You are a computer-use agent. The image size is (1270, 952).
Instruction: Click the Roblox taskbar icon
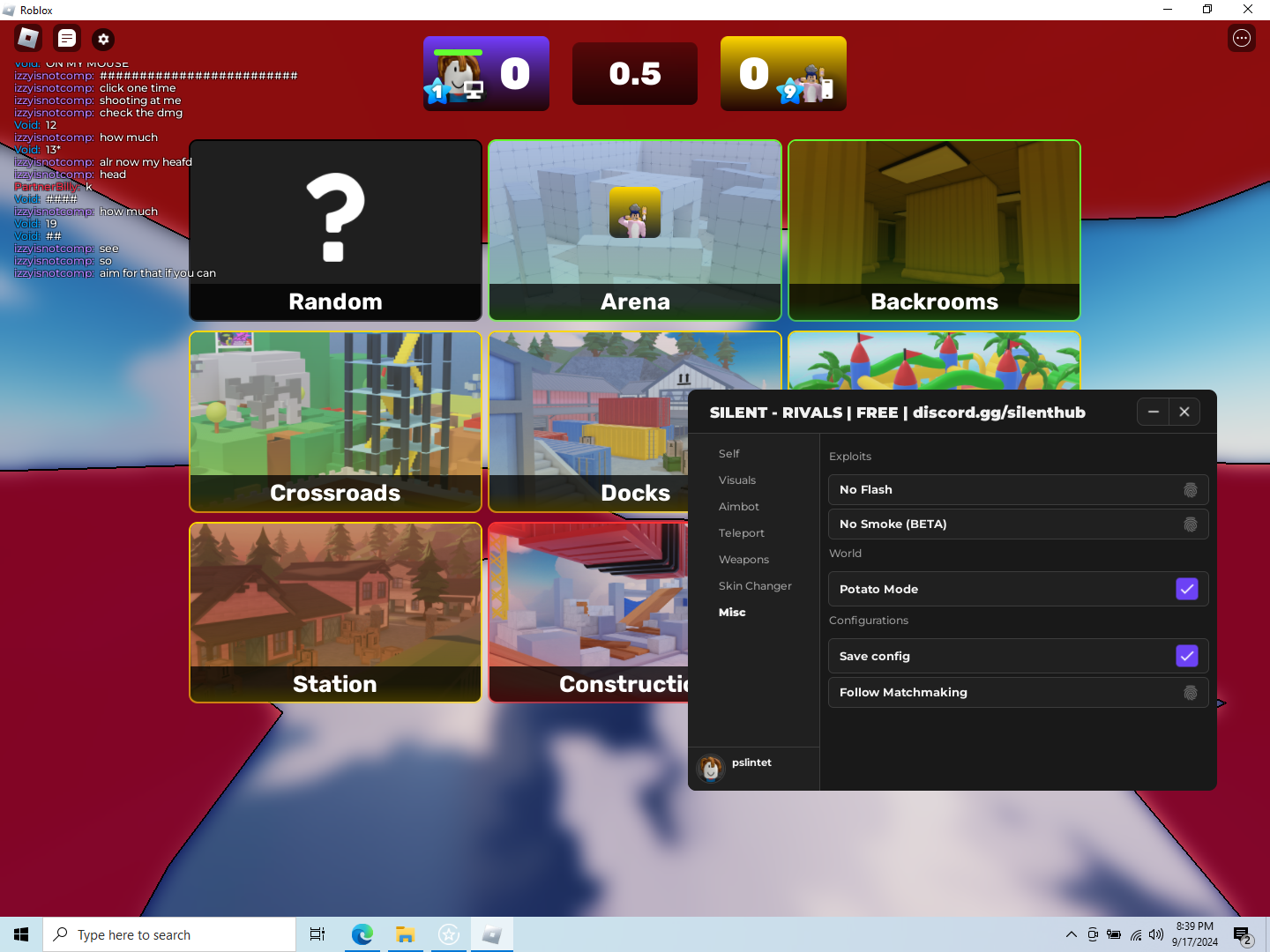pos(492,934)
